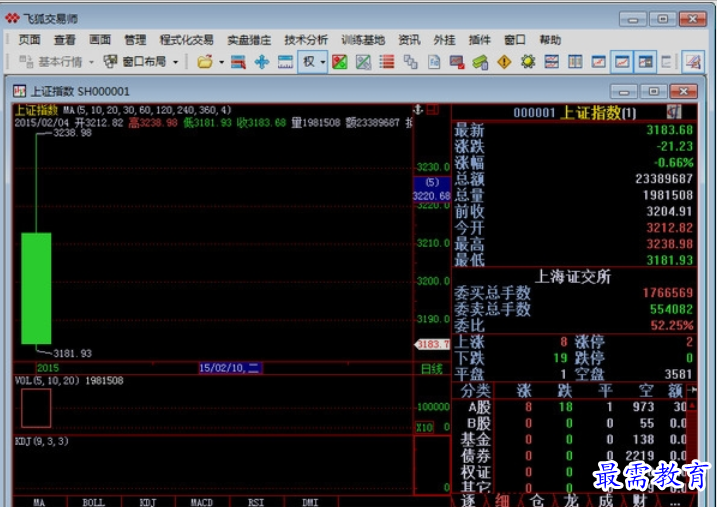The image size is (717, 507).
Task: Click the green money stack icon
Action: click(x=480, y=62)
